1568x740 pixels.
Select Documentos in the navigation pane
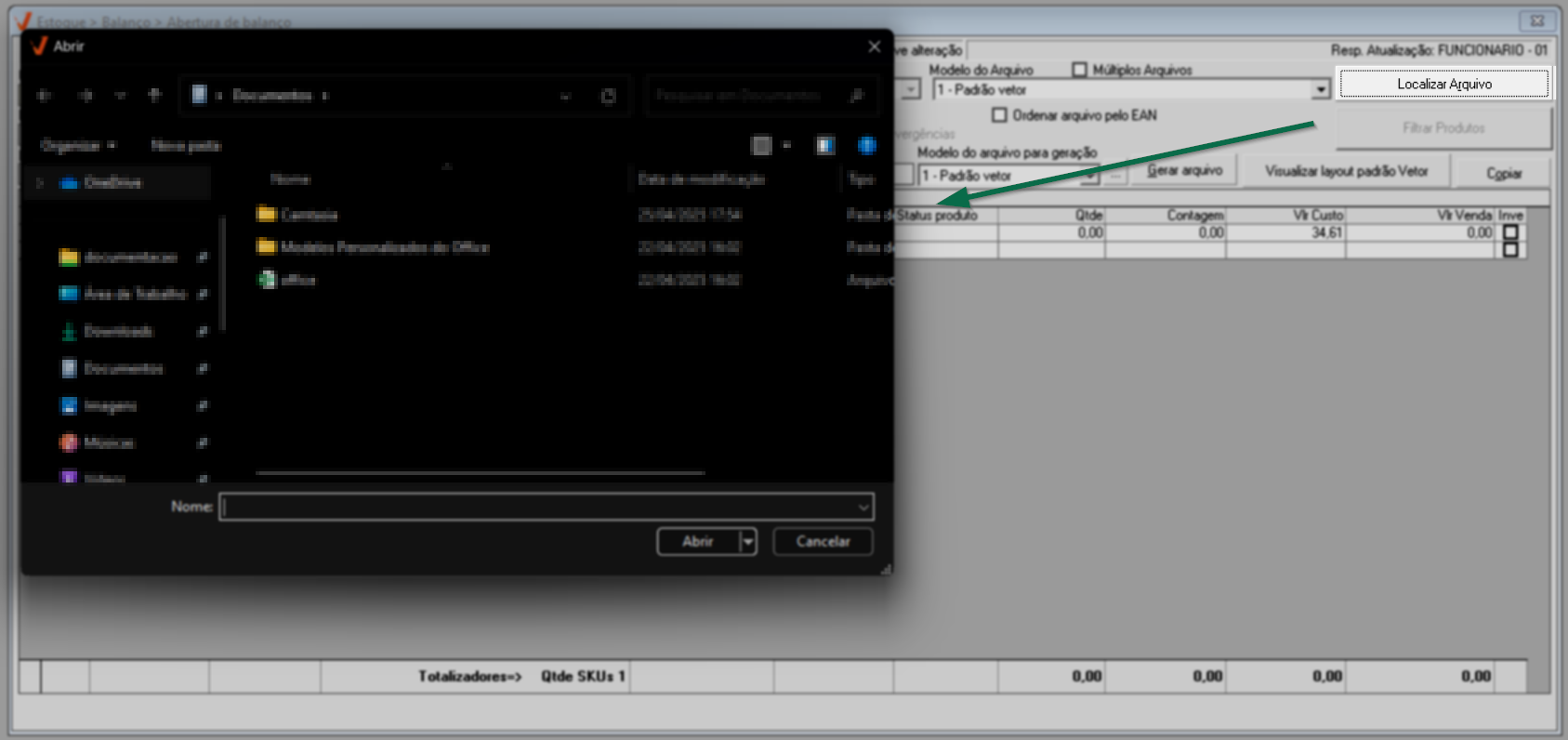123,368
